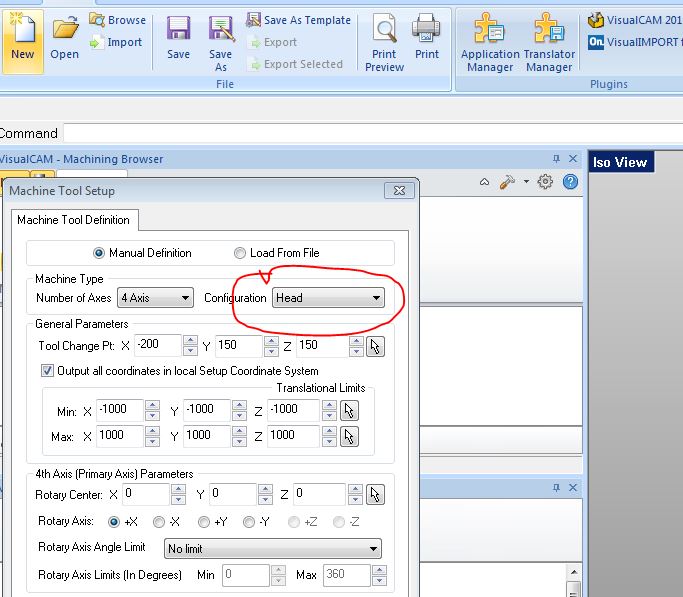This screenshot has width=683, height=597.
Task: Launch the VisualCAM plugin entry
Action: tap(634, 20)
